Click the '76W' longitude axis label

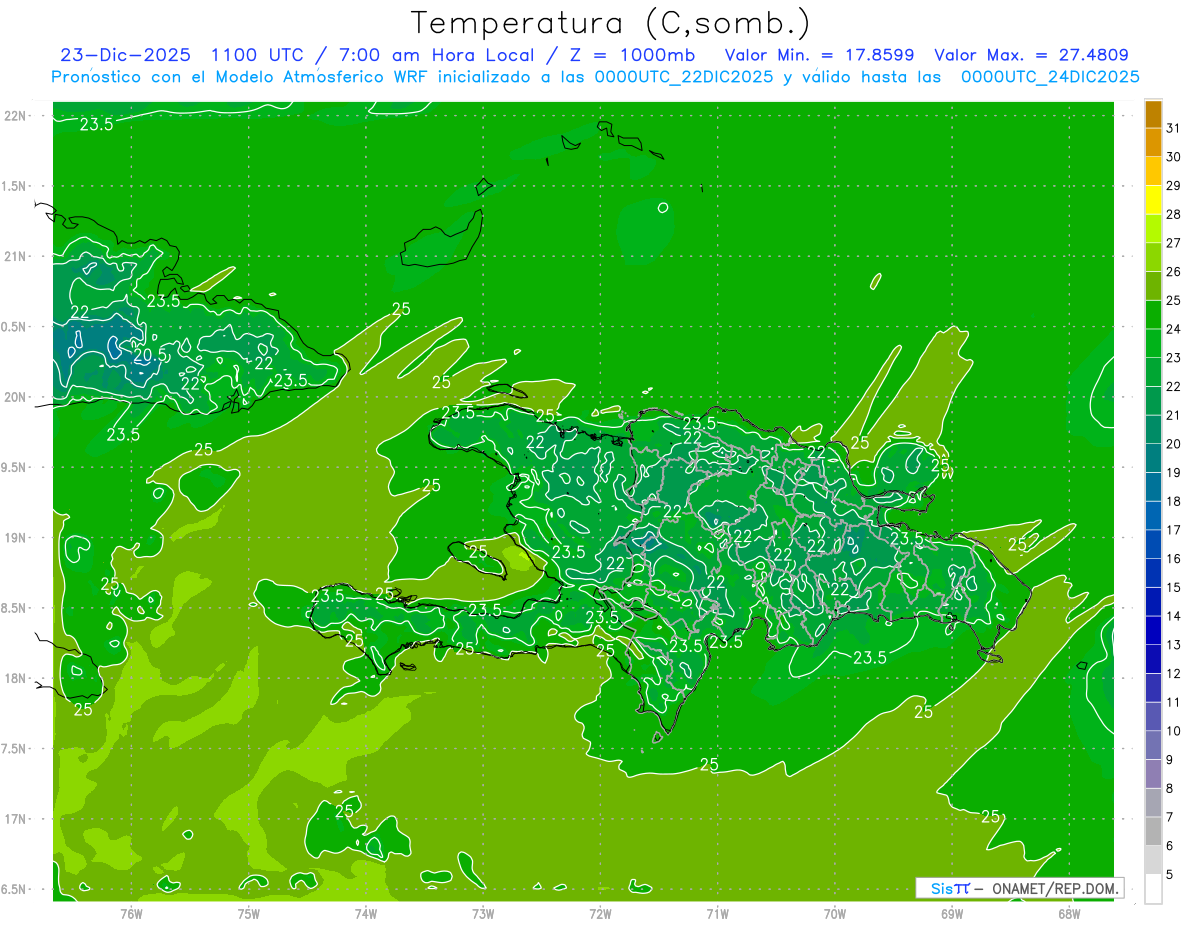[x=131, y=913]
